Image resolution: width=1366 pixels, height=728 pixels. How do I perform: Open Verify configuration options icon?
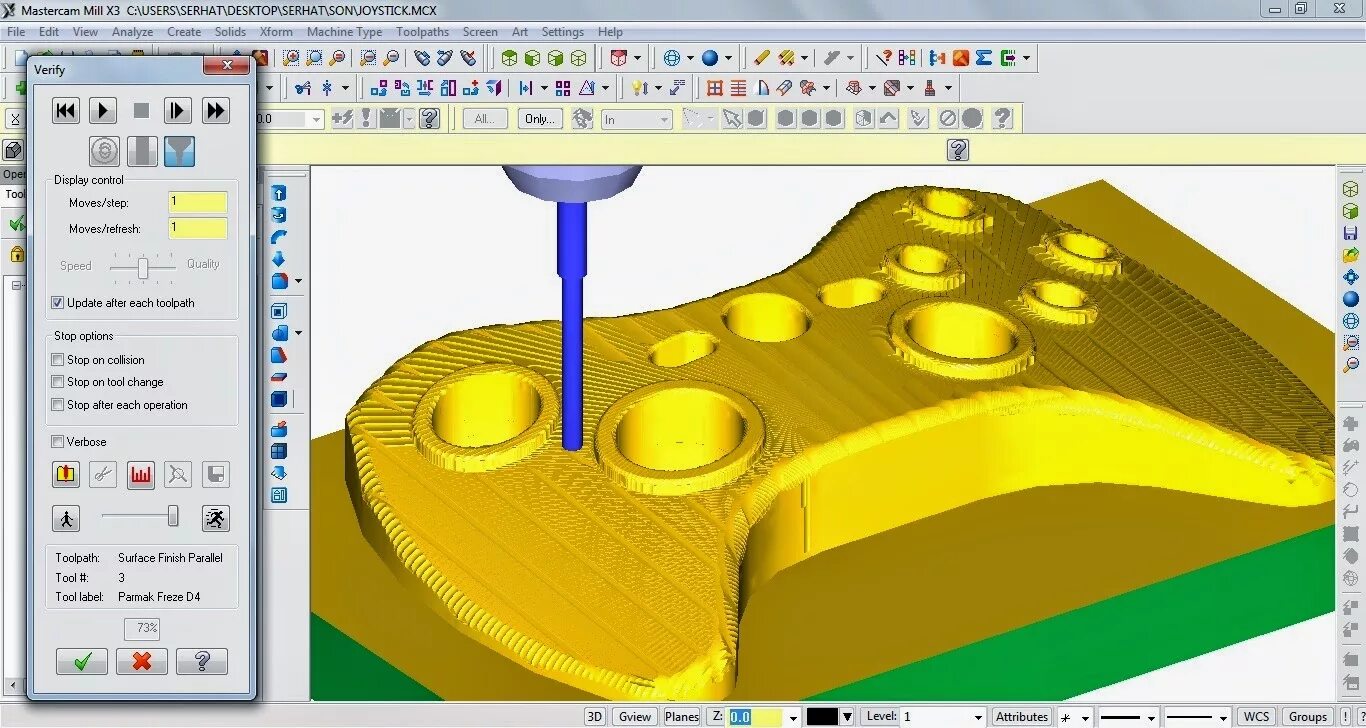coord(66,474)
